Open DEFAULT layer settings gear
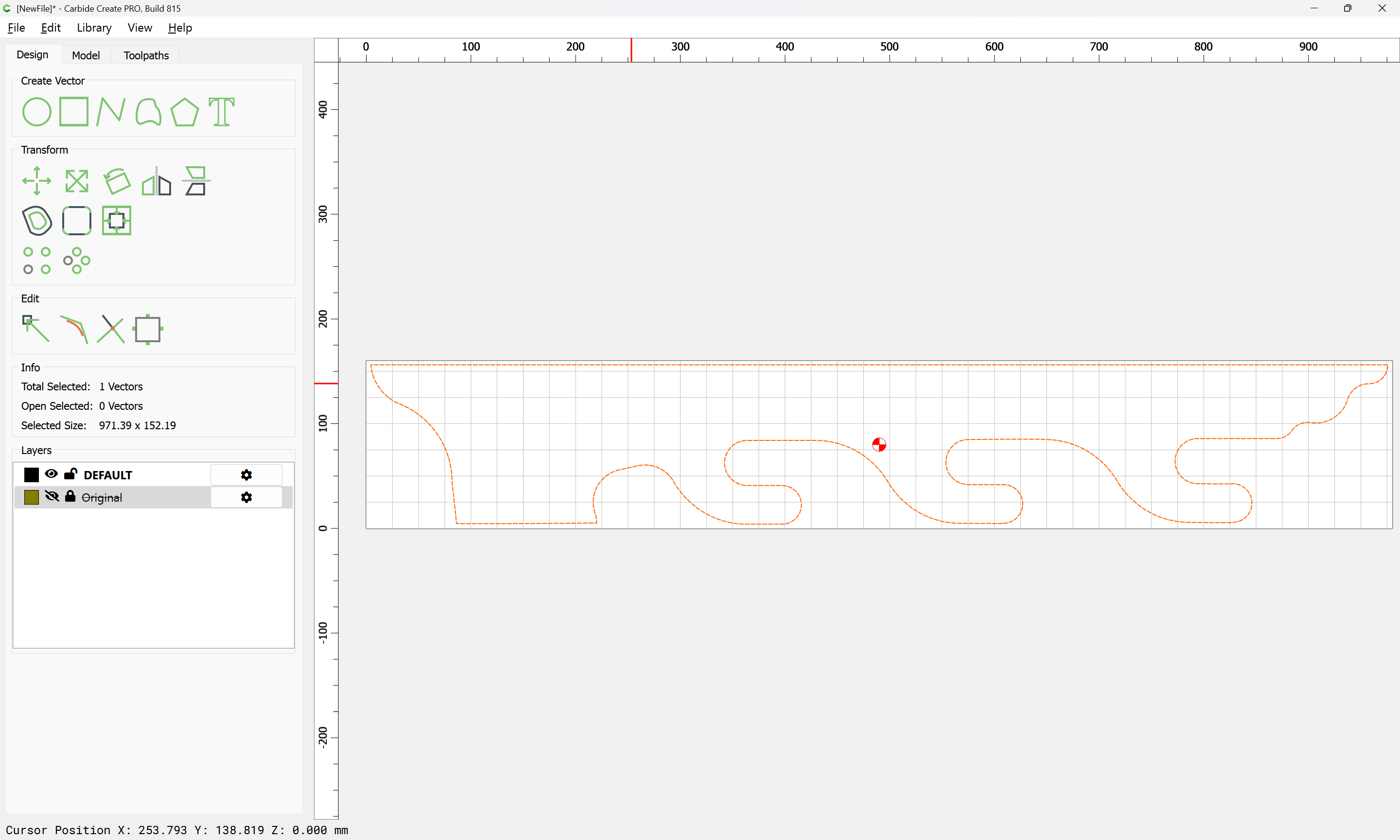The height and width of the screenshot is (840, 1400). [x=246, y=475]
